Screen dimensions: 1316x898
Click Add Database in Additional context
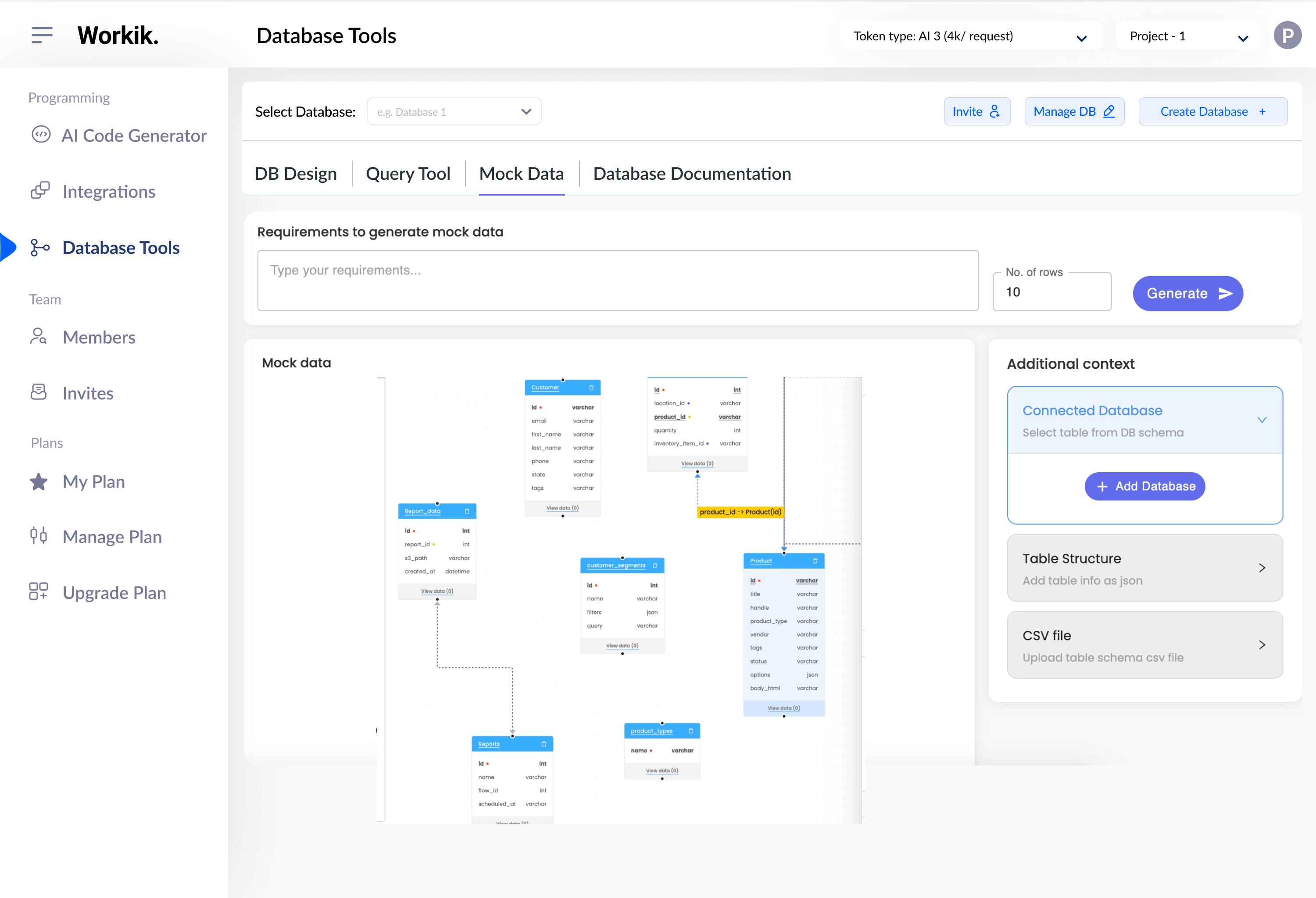1144,486
